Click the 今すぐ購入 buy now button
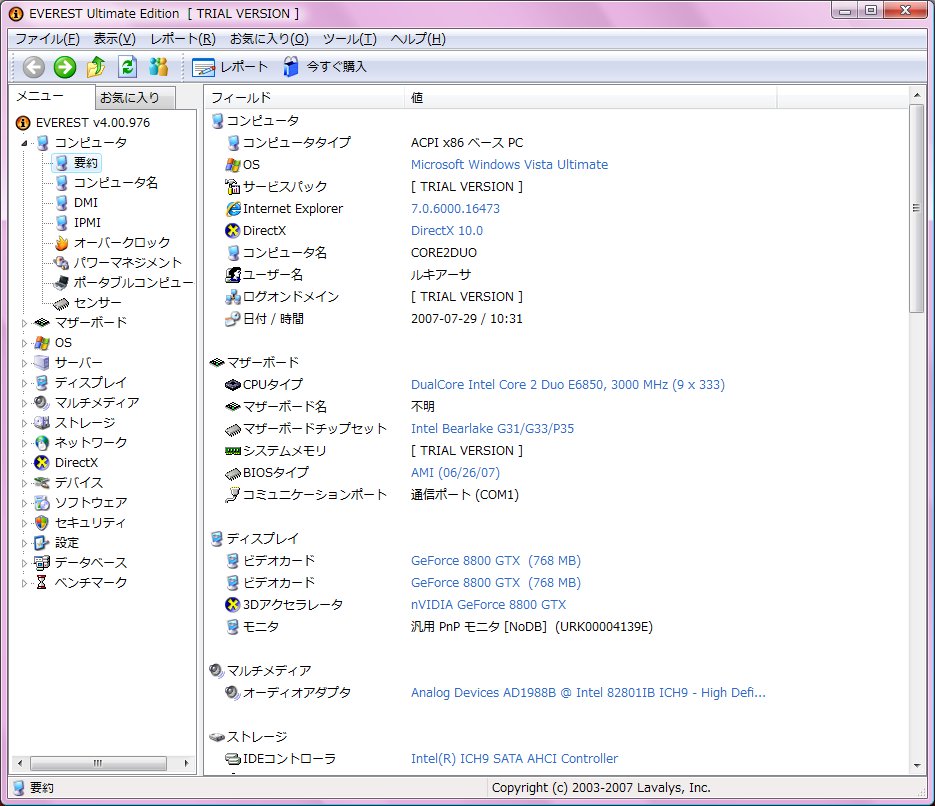The height and width of the screenshot is (806, 935). (324, 67)
